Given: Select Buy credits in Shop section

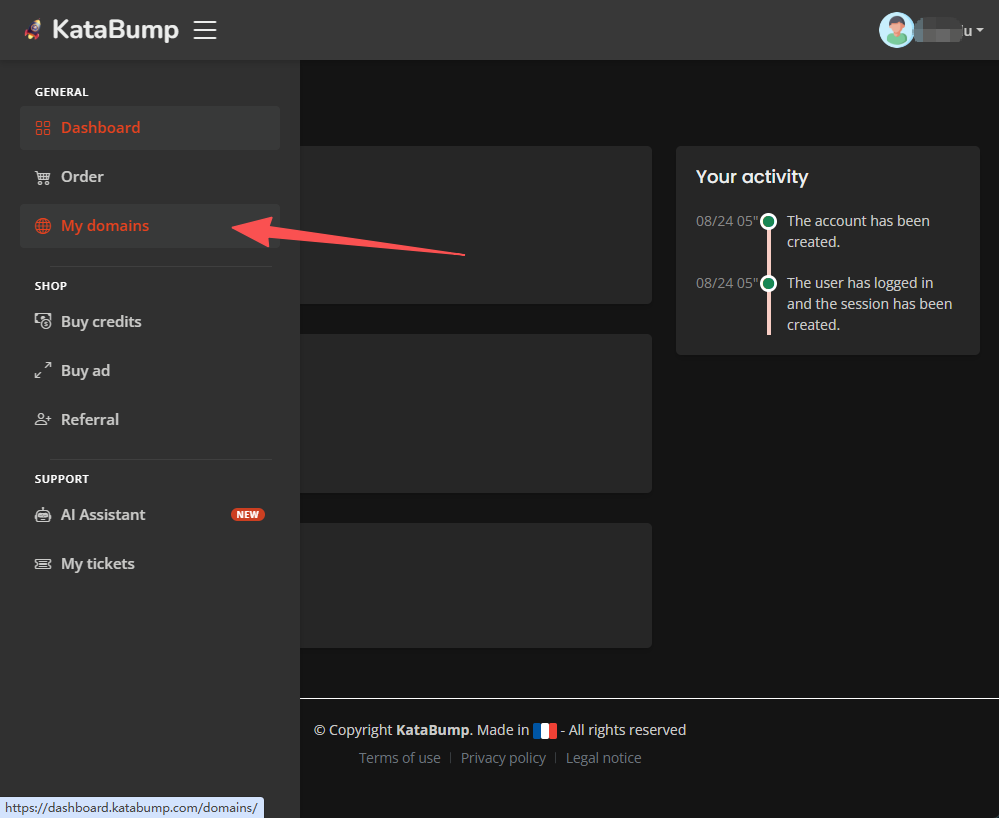Looking at the screenshot, I should (150, 322).
